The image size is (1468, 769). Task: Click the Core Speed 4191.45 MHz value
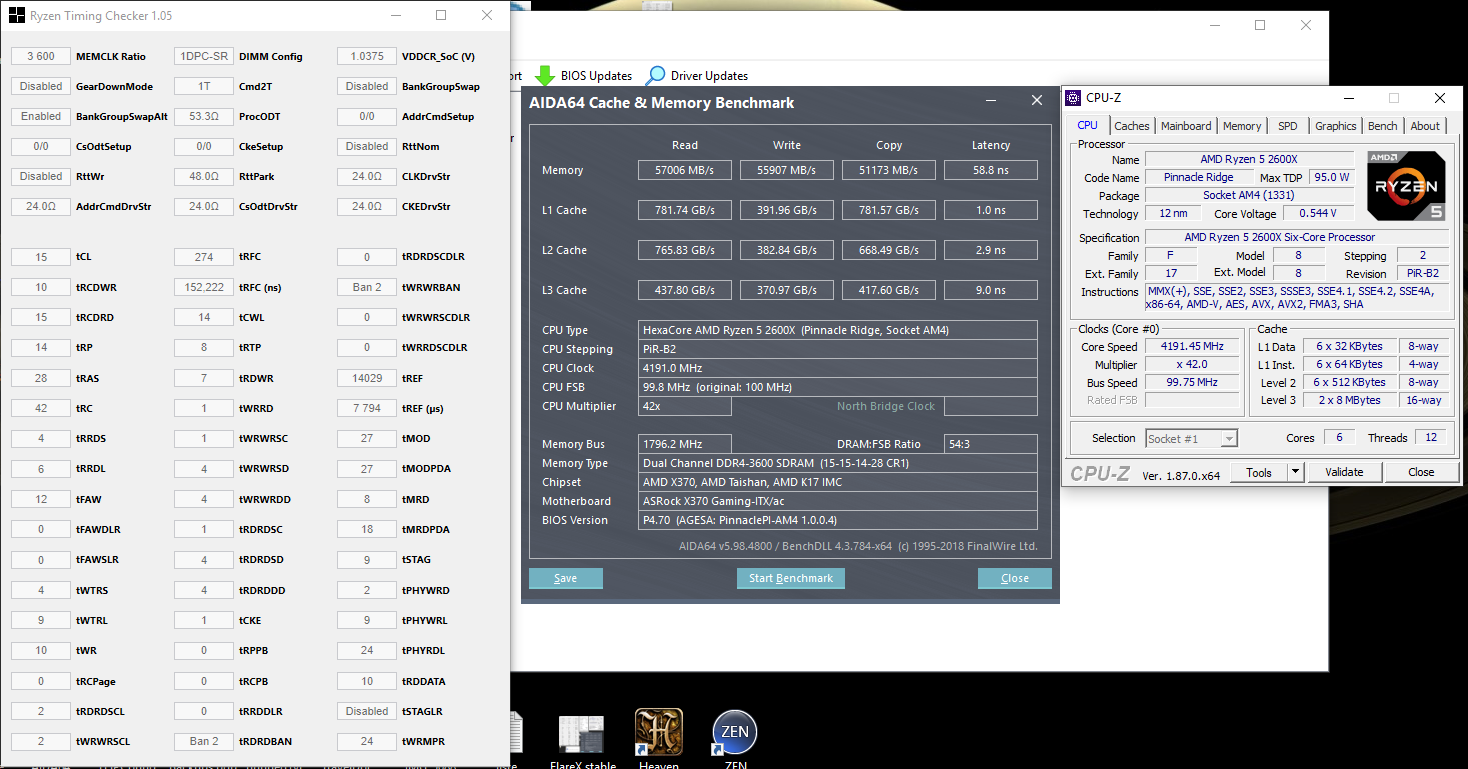(1191, 347)
